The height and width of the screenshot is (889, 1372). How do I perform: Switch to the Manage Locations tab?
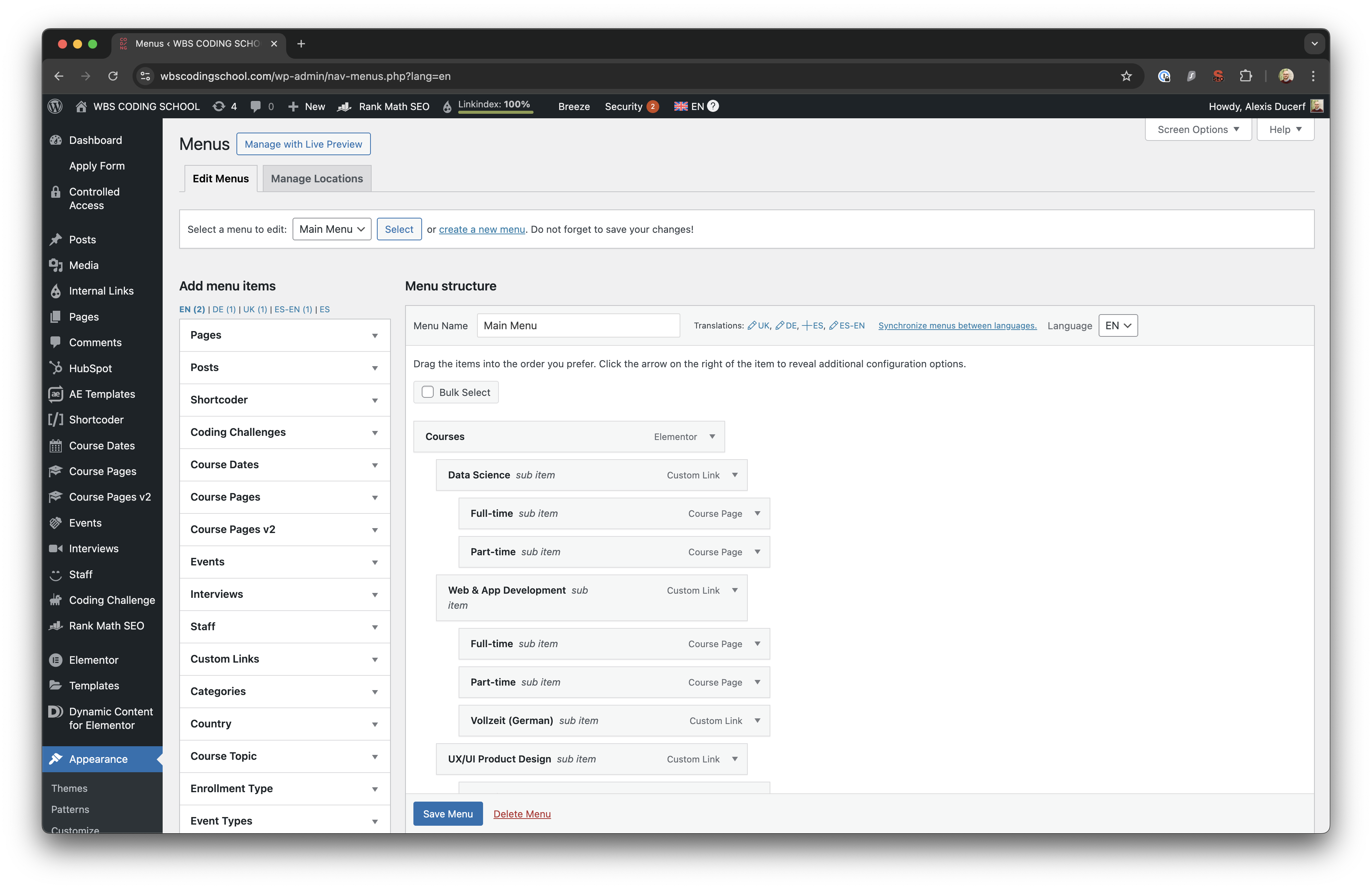tap(317, 179)
